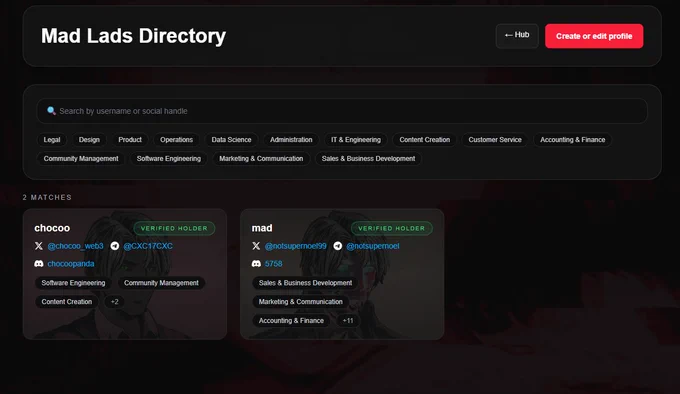Click X icon on chocoo card

coord(39,246)
